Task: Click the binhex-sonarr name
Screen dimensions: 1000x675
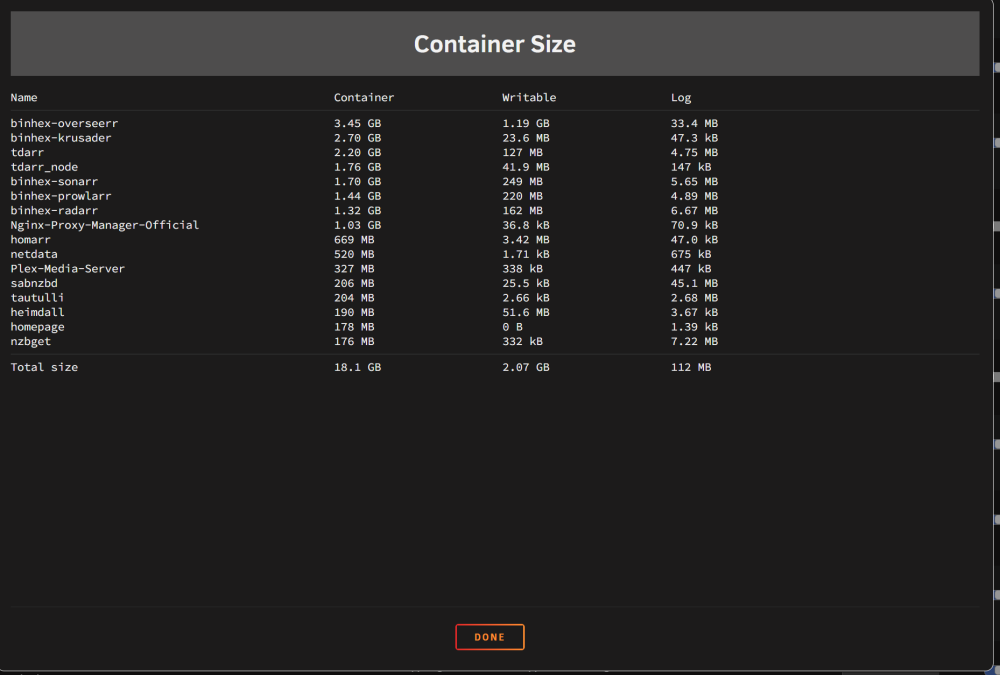Action: (54, 181)
